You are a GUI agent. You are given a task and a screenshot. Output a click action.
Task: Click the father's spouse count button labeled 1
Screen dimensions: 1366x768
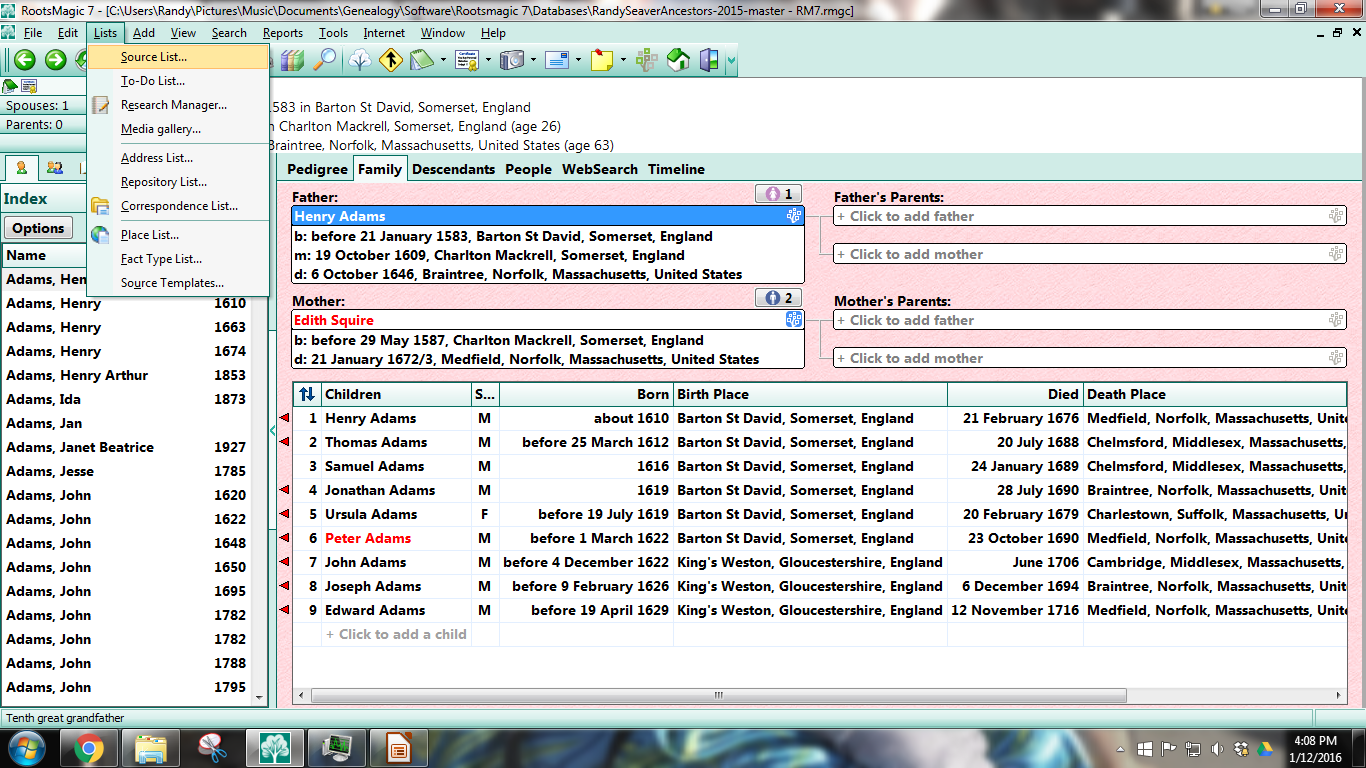click(x=779, y=194)
